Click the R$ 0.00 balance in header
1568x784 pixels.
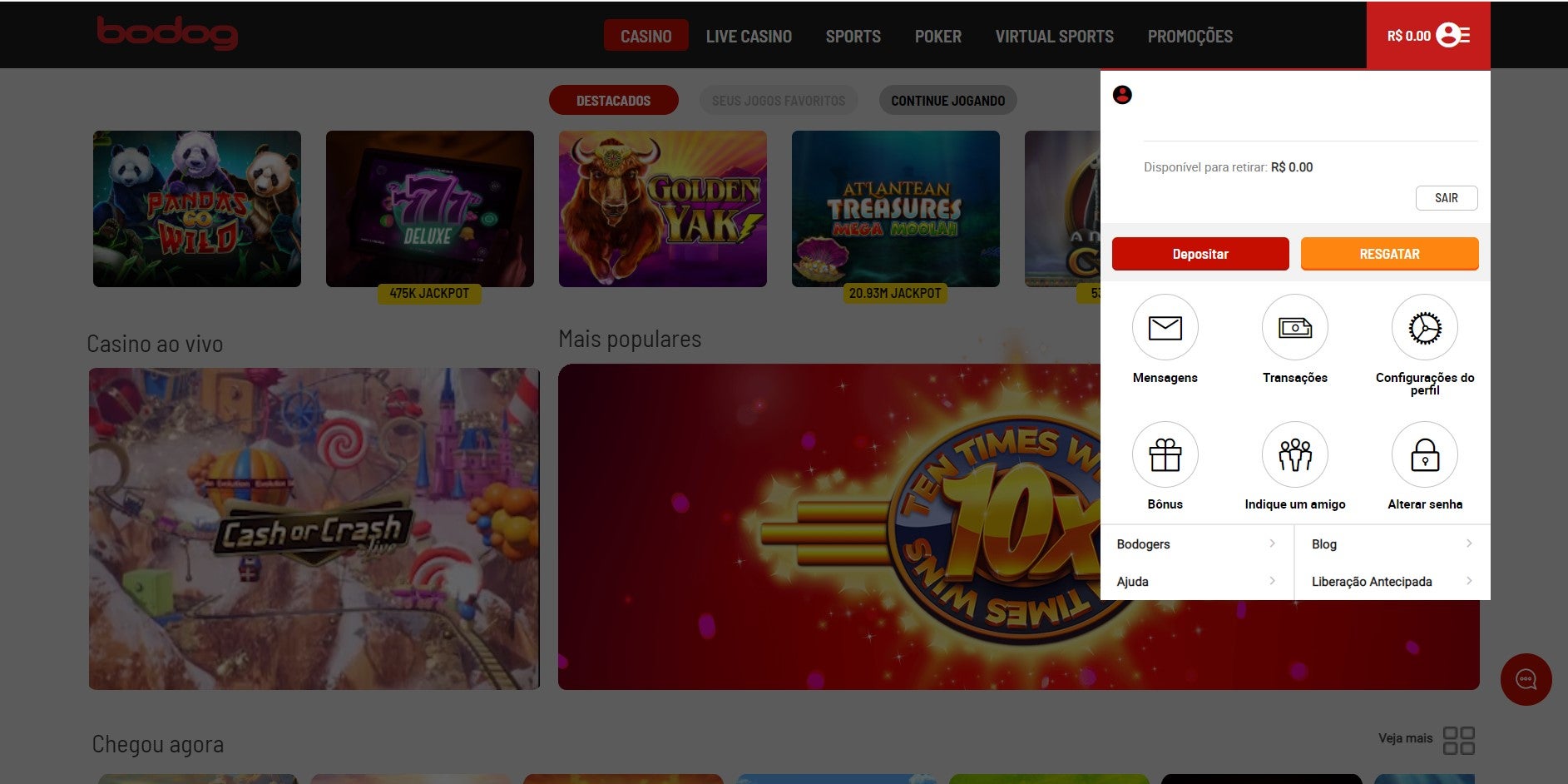1408,36
